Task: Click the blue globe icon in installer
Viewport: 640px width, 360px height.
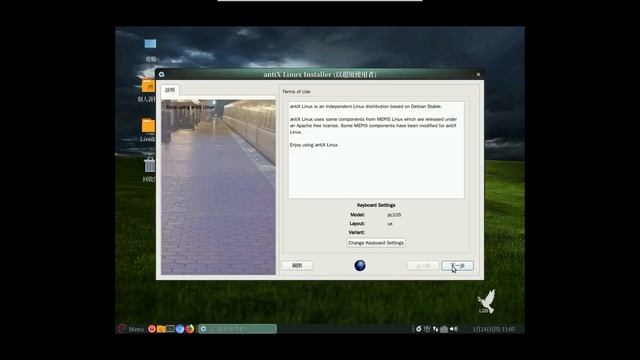Action: click(360, 266)
